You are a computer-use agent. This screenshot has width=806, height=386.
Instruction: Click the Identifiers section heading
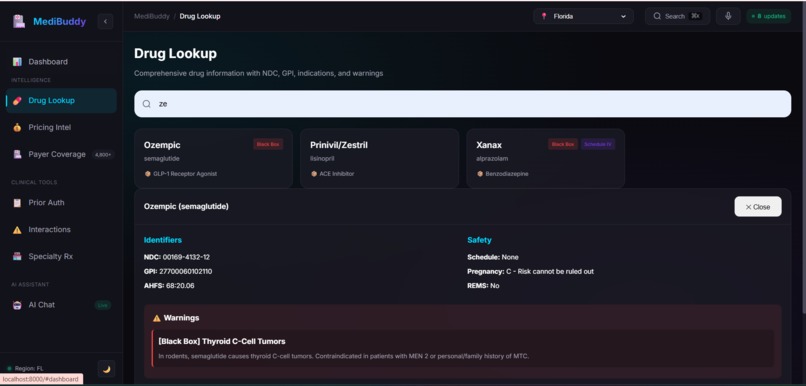pyautogui.click(x=162, y=240)
